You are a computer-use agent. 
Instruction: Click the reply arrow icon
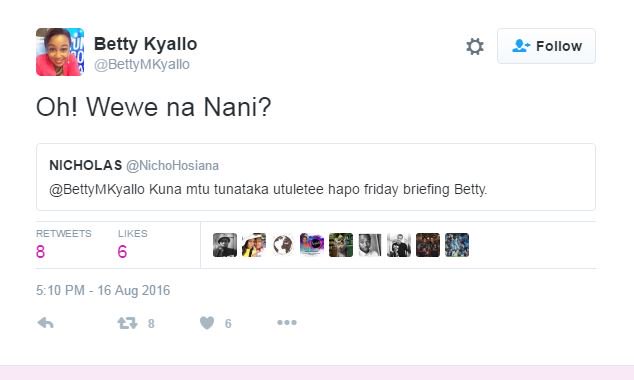[x=45, y=323]
